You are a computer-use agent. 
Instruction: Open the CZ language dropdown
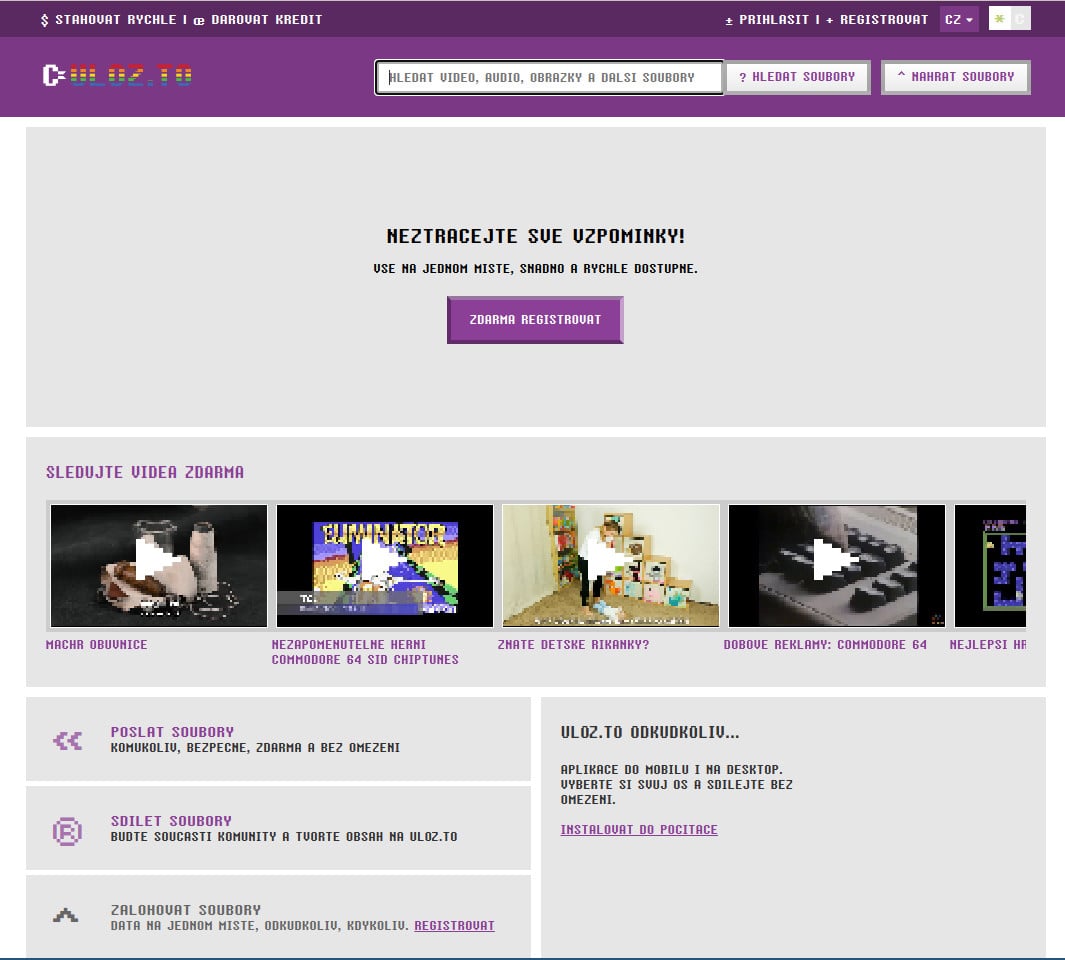tap(958, 19)
